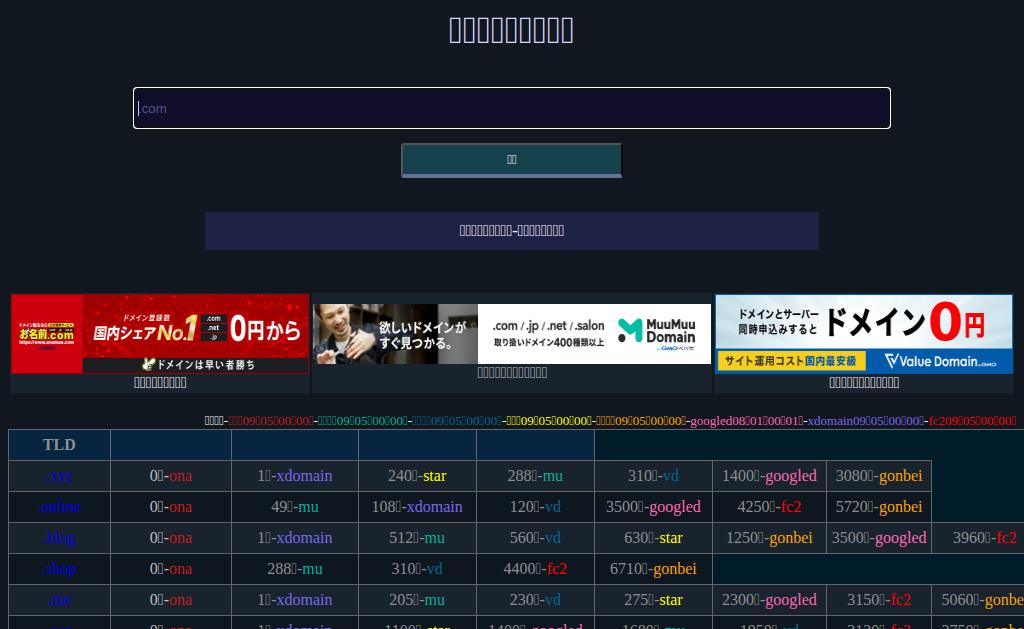Click the caption under the Onamae banner
The image size is (1024, 629).
pyautogui.click(x=160, y=383)
